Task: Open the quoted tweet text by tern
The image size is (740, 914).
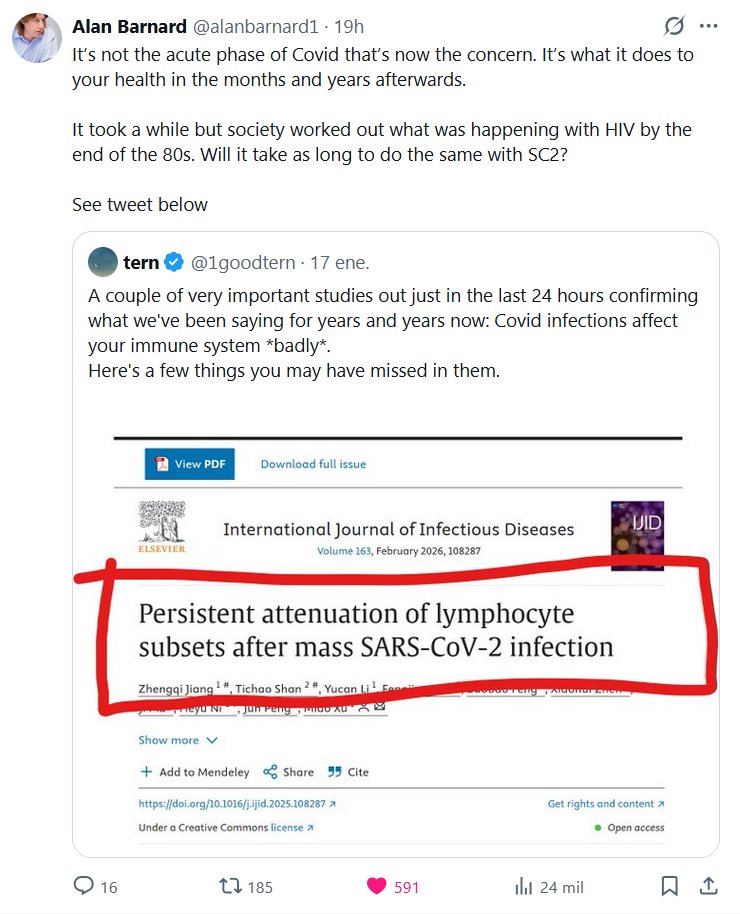Action: (x=392, y=333)
